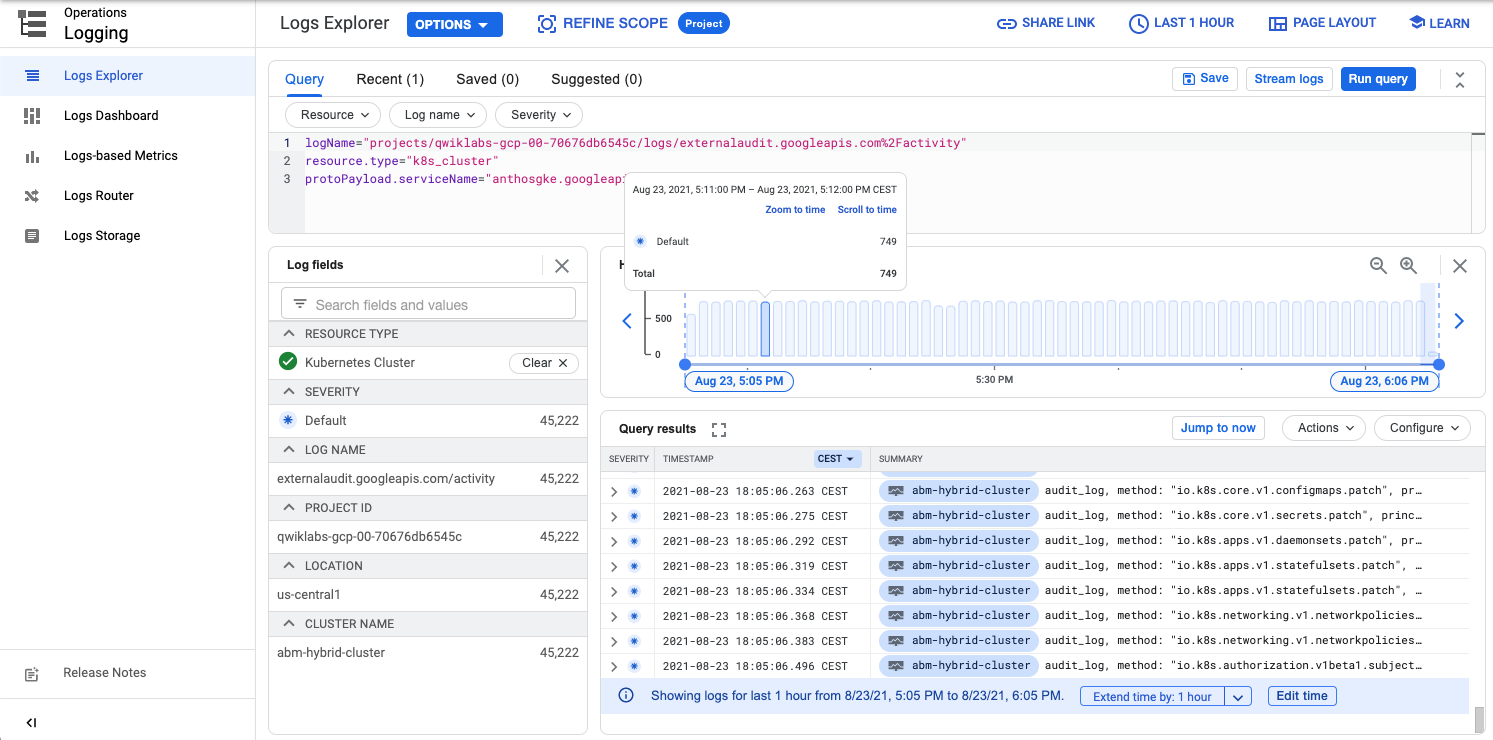This screenshot has height=740, width=1493.
Task: Select the abm-hybrid-cluster field value
Action: point(331,653)
